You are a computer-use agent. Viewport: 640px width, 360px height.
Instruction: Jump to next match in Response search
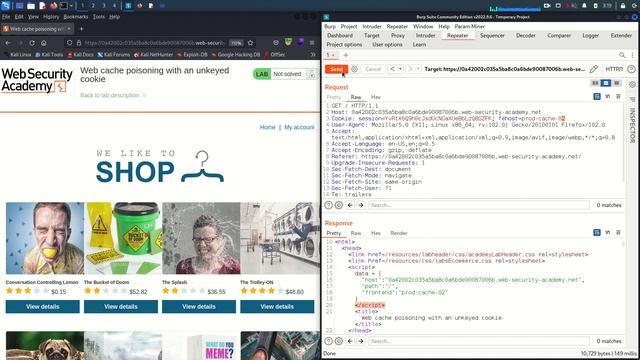click(x=361, y=341)
